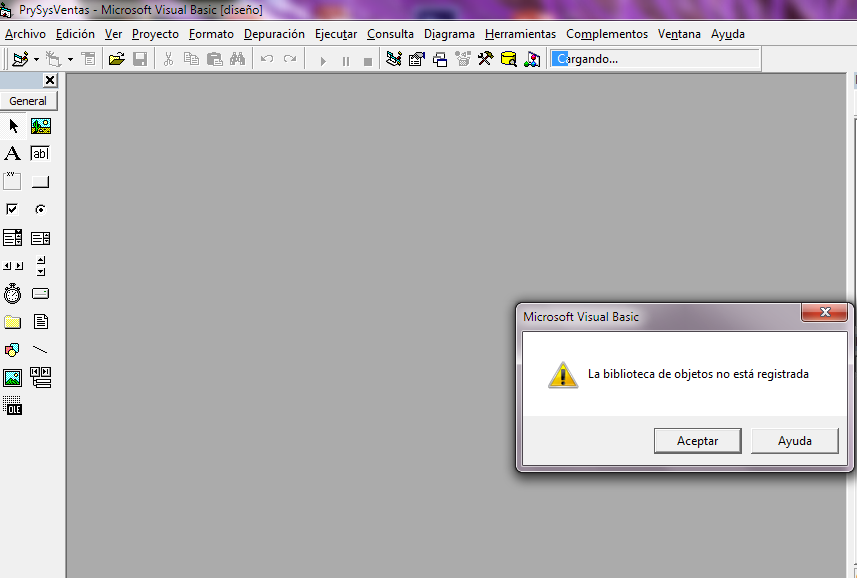Click the Open Project folder icon
Screen dimensions: 857x578
[x=116, y=58]
